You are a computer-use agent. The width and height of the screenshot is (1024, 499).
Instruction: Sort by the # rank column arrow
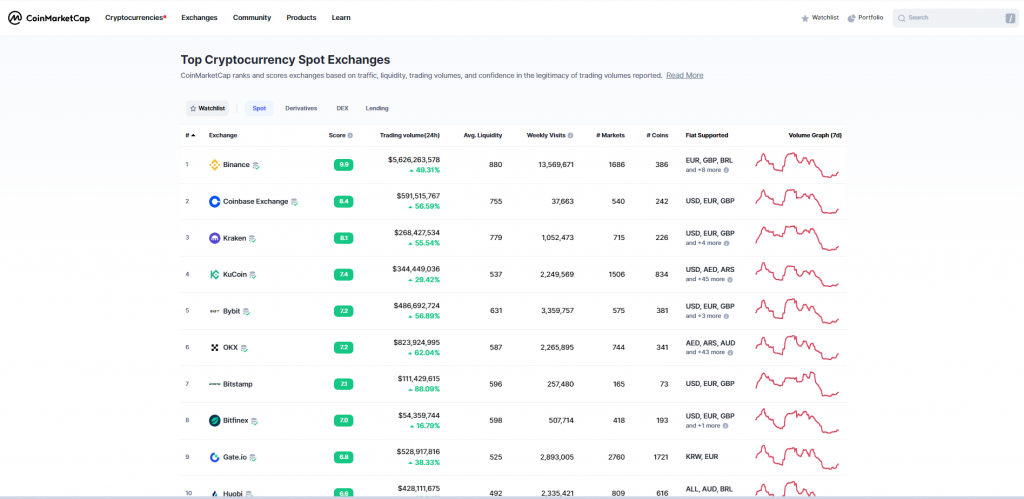(193, 135)
